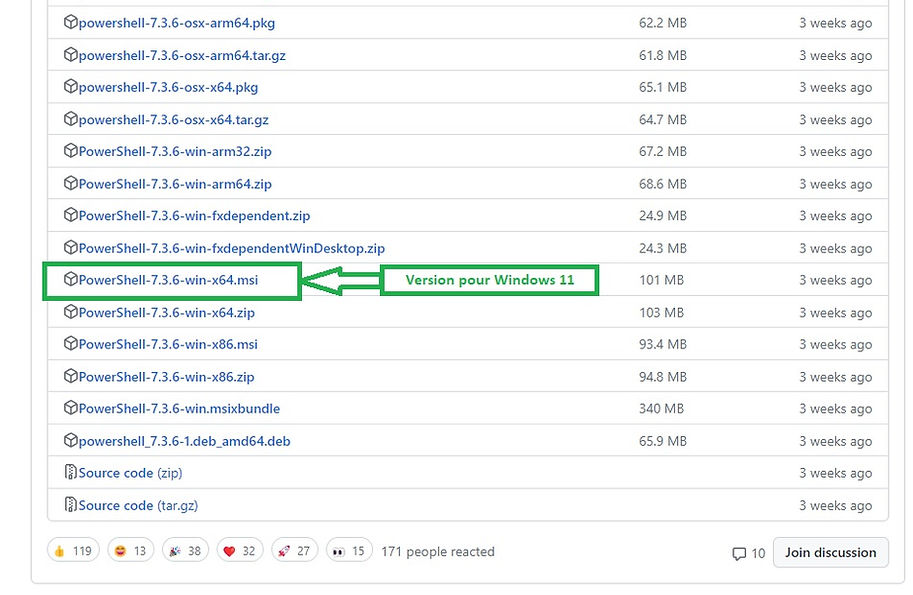Click the '171 people reacted' text
This screenshot has width=913, height=595.
(438, 552)
